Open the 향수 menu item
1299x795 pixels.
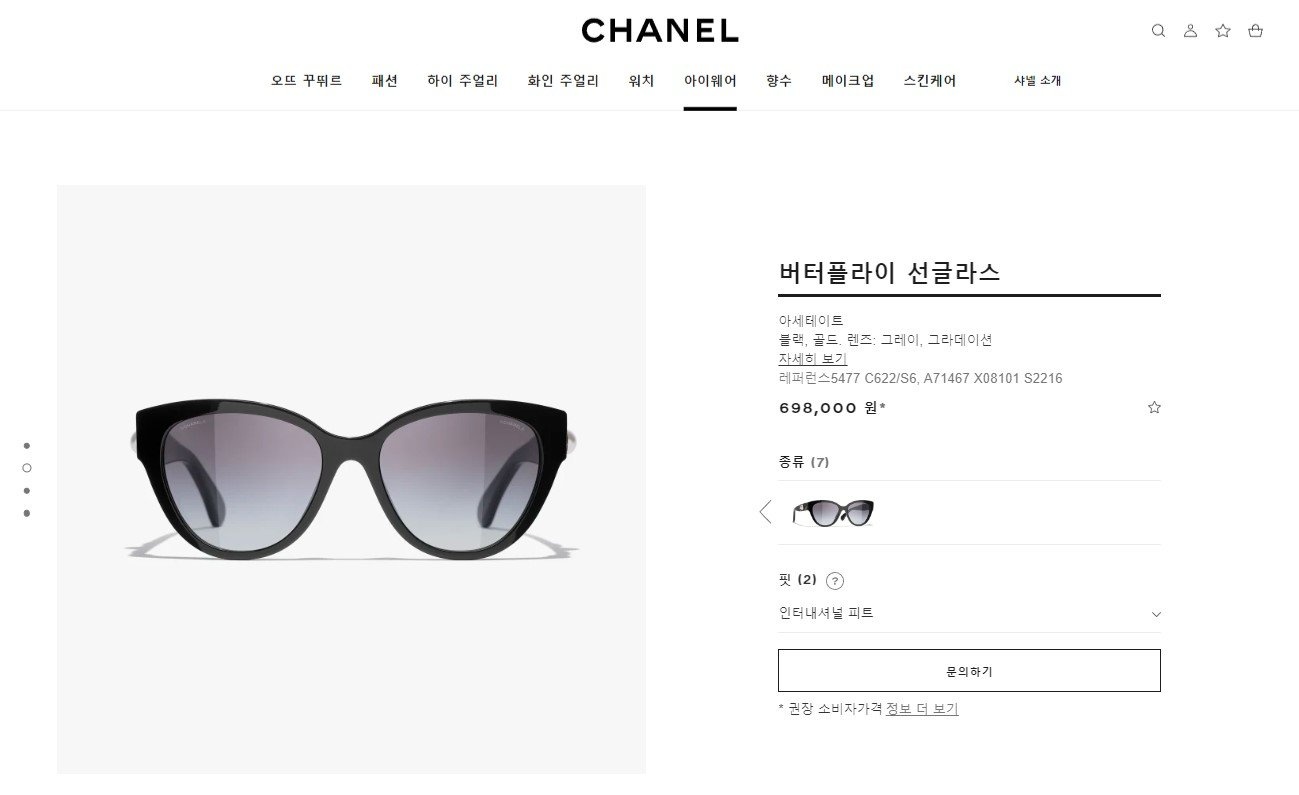(x=779, y=81)
